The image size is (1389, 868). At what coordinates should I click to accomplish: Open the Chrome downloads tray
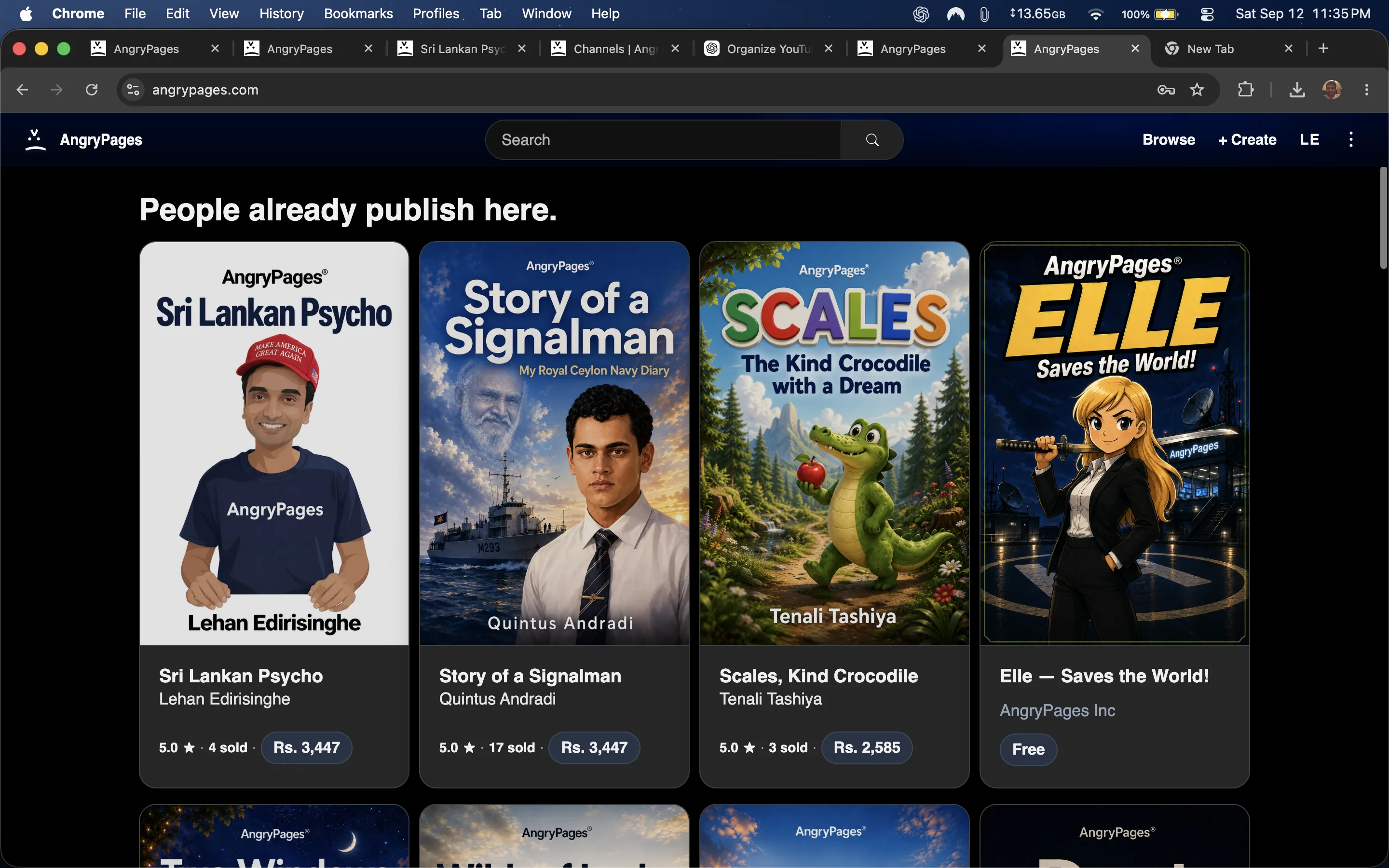click(1296, 90)
